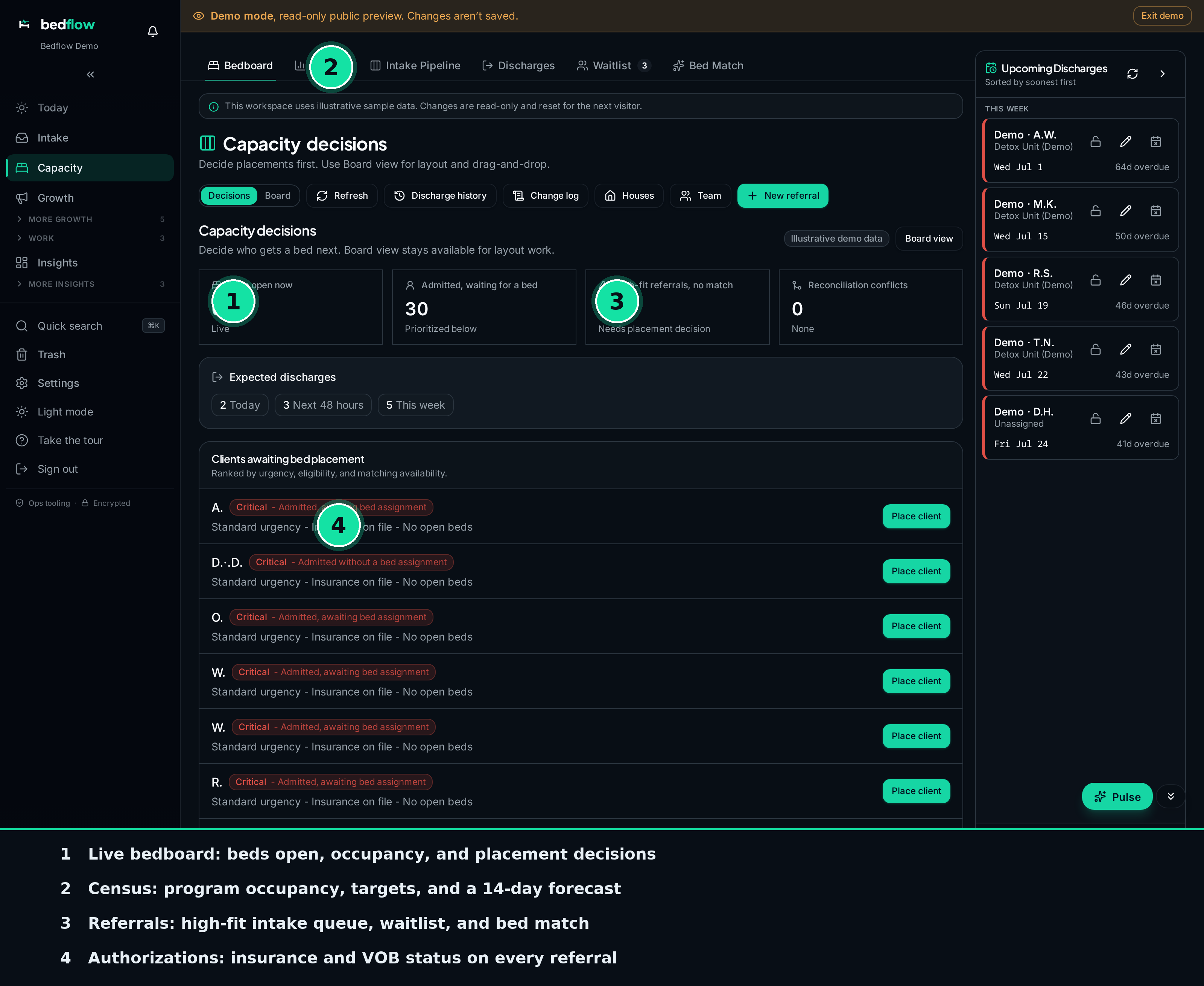Click the lock icon for Demo · D.H.
Screen dimensions: 1204x986
click(x=1096, y=418)
